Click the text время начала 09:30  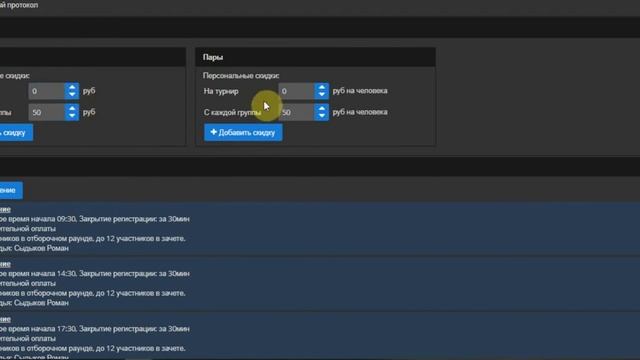(42, 219)
